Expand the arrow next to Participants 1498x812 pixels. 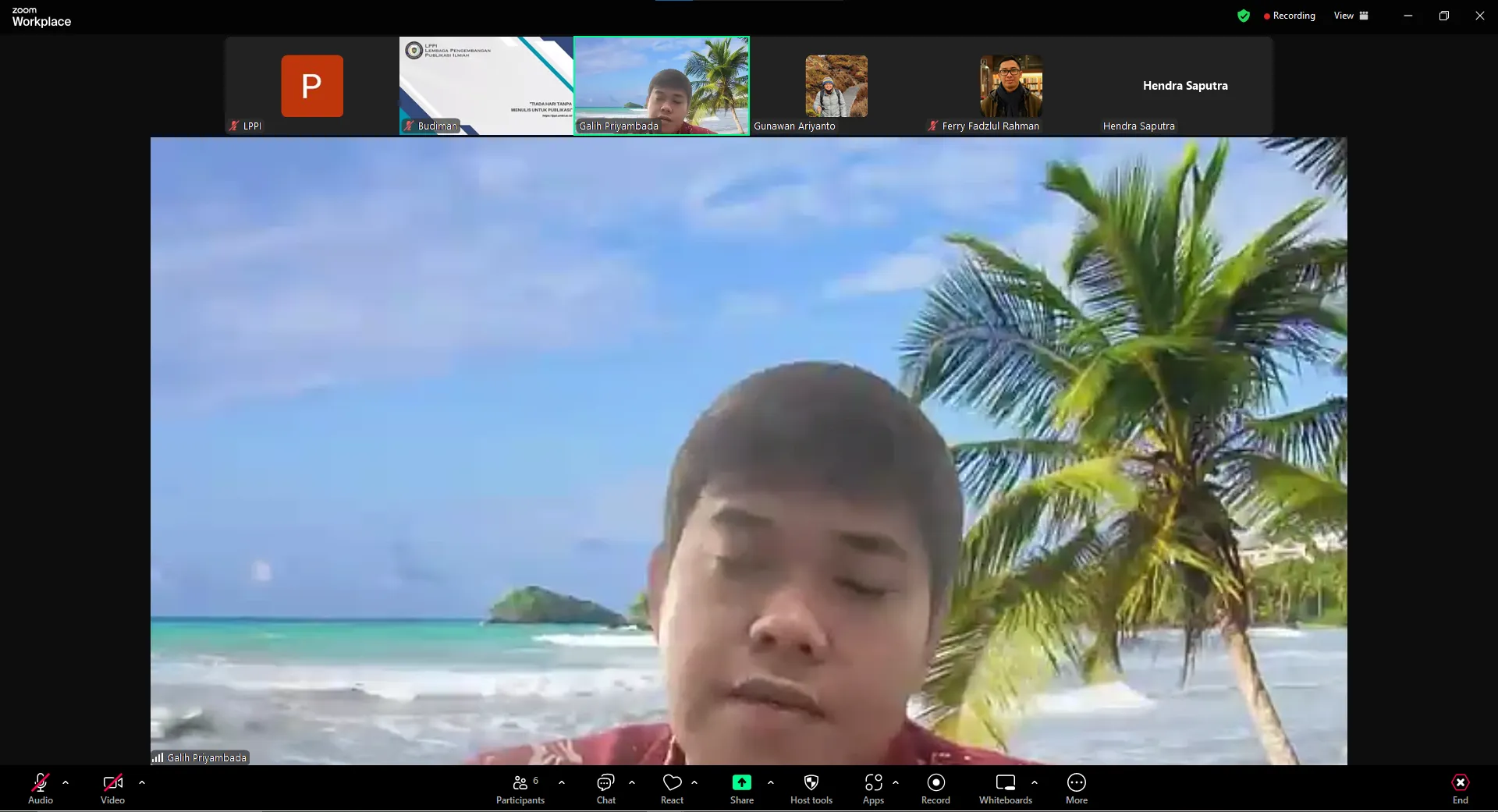562,782
